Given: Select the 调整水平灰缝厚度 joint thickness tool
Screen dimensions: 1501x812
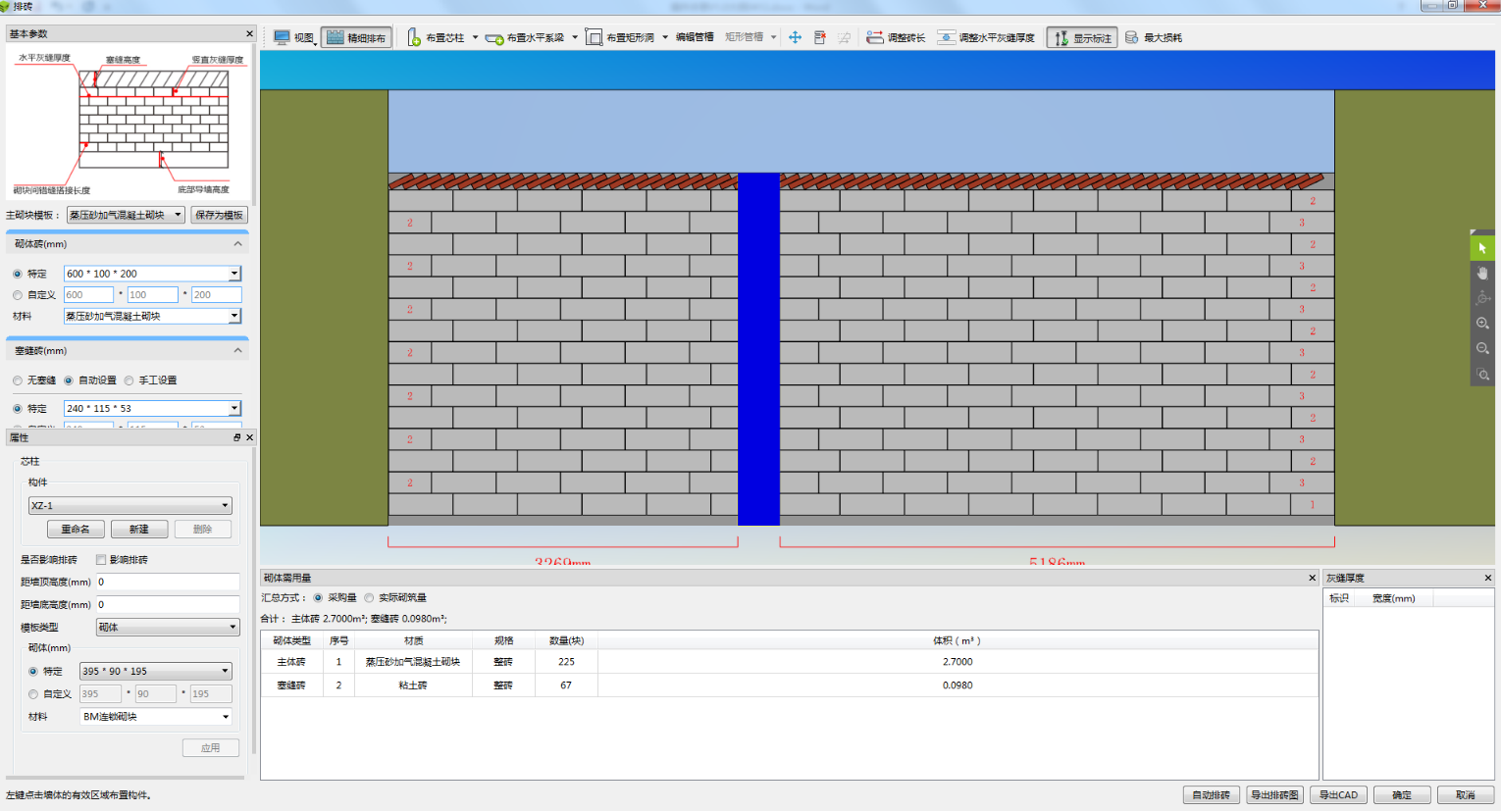Looking at the screenshot, I should tap(986, 38).
